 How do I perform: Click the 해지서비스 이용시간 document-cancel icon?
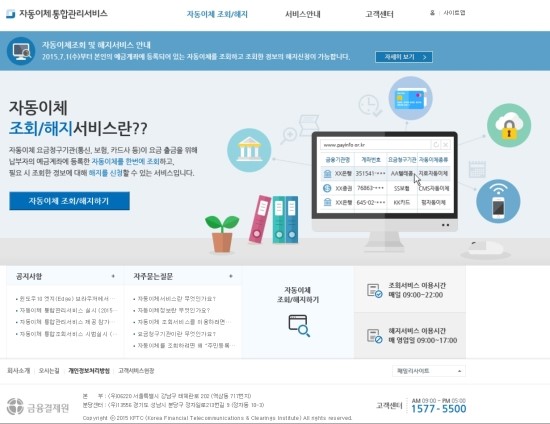click(x=374, y=336)
